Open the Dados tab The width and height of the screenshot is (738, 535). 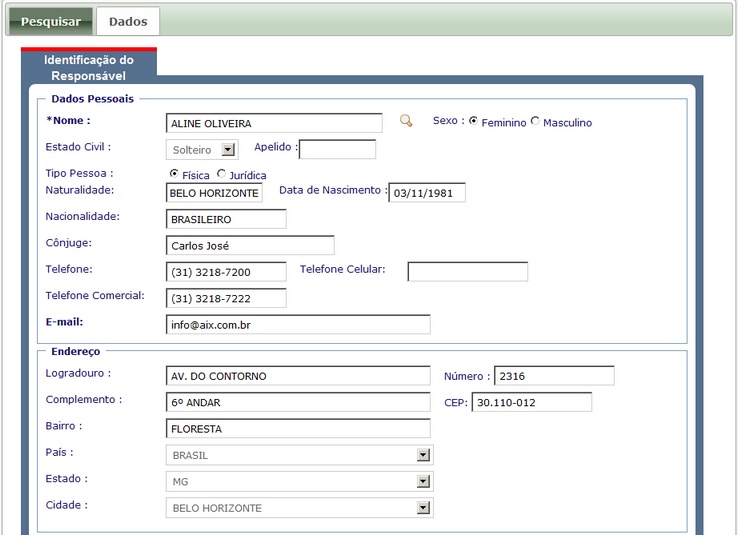coord(128,21)
